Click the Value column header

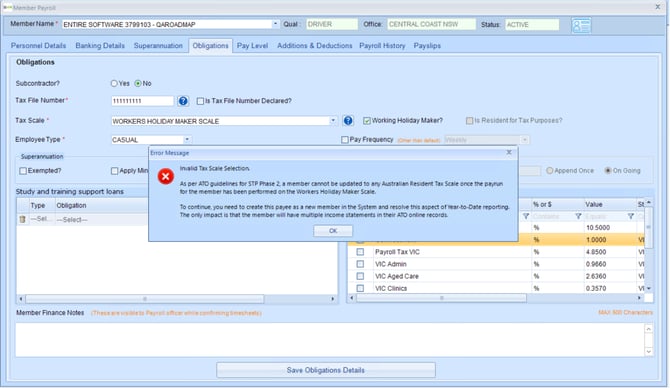point(610,205)
